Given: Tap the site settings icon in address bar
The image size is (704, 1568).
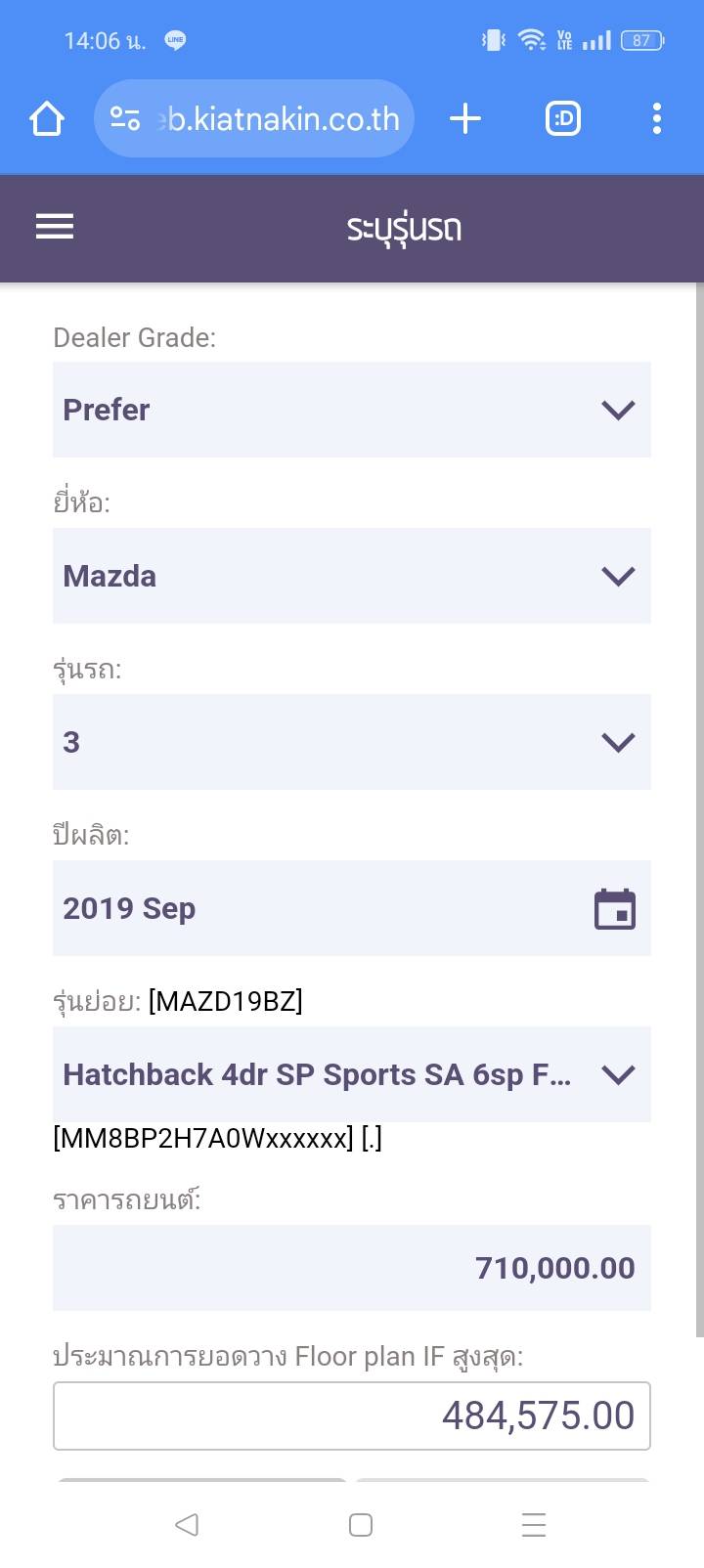Looking at the screenshot, I should pyautogui.click(x=125, y=119).
